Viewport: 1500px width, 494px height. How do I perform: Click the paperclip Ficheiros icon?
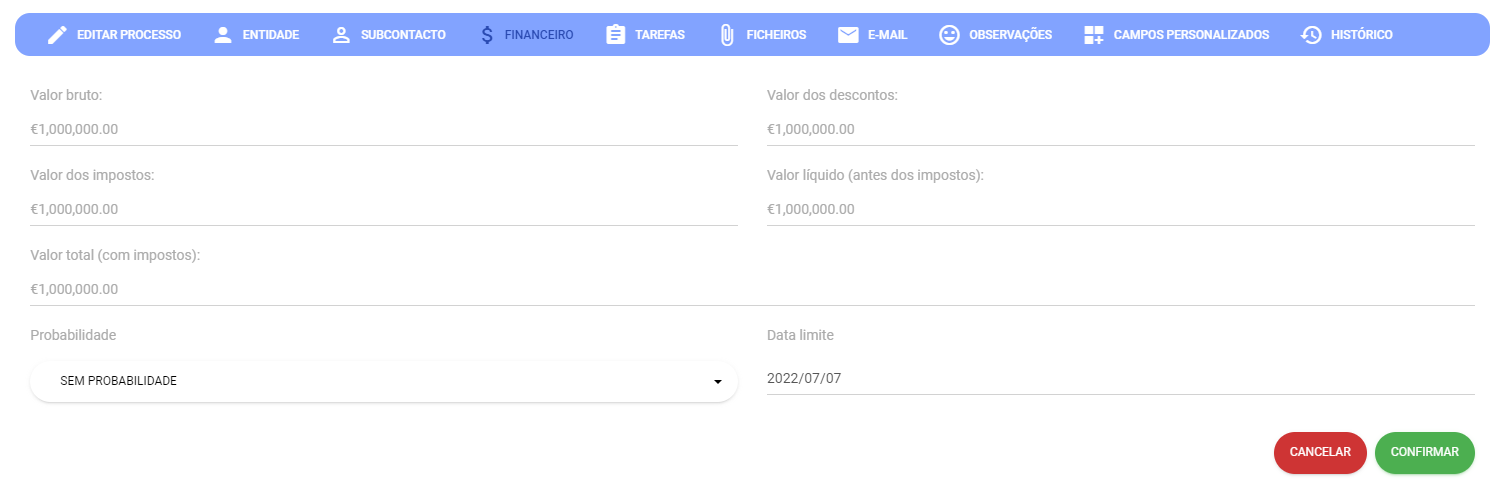(727, 35)
